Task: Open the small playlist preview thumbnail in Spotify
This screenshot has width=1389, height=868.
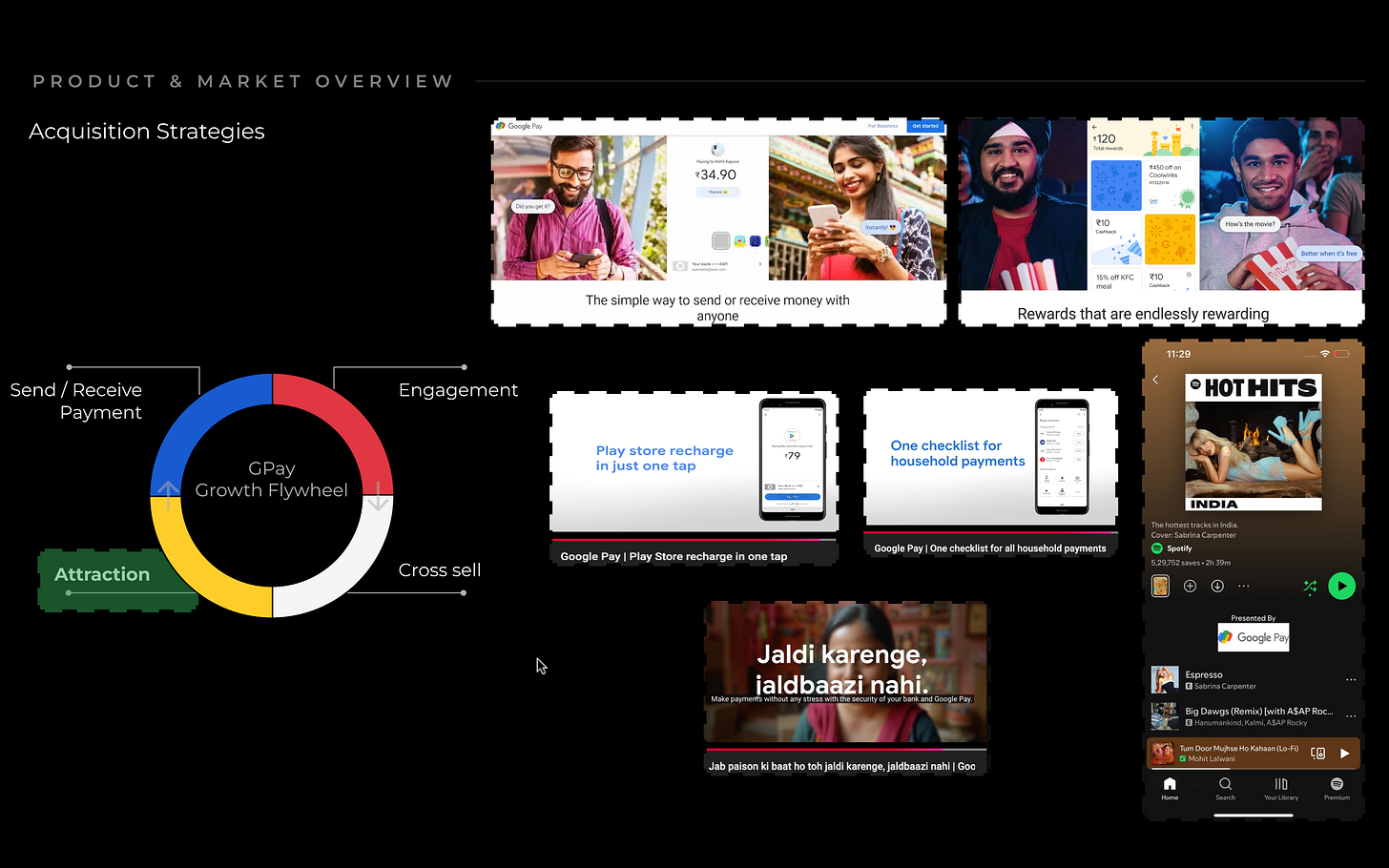Action: pos(1160,586)
